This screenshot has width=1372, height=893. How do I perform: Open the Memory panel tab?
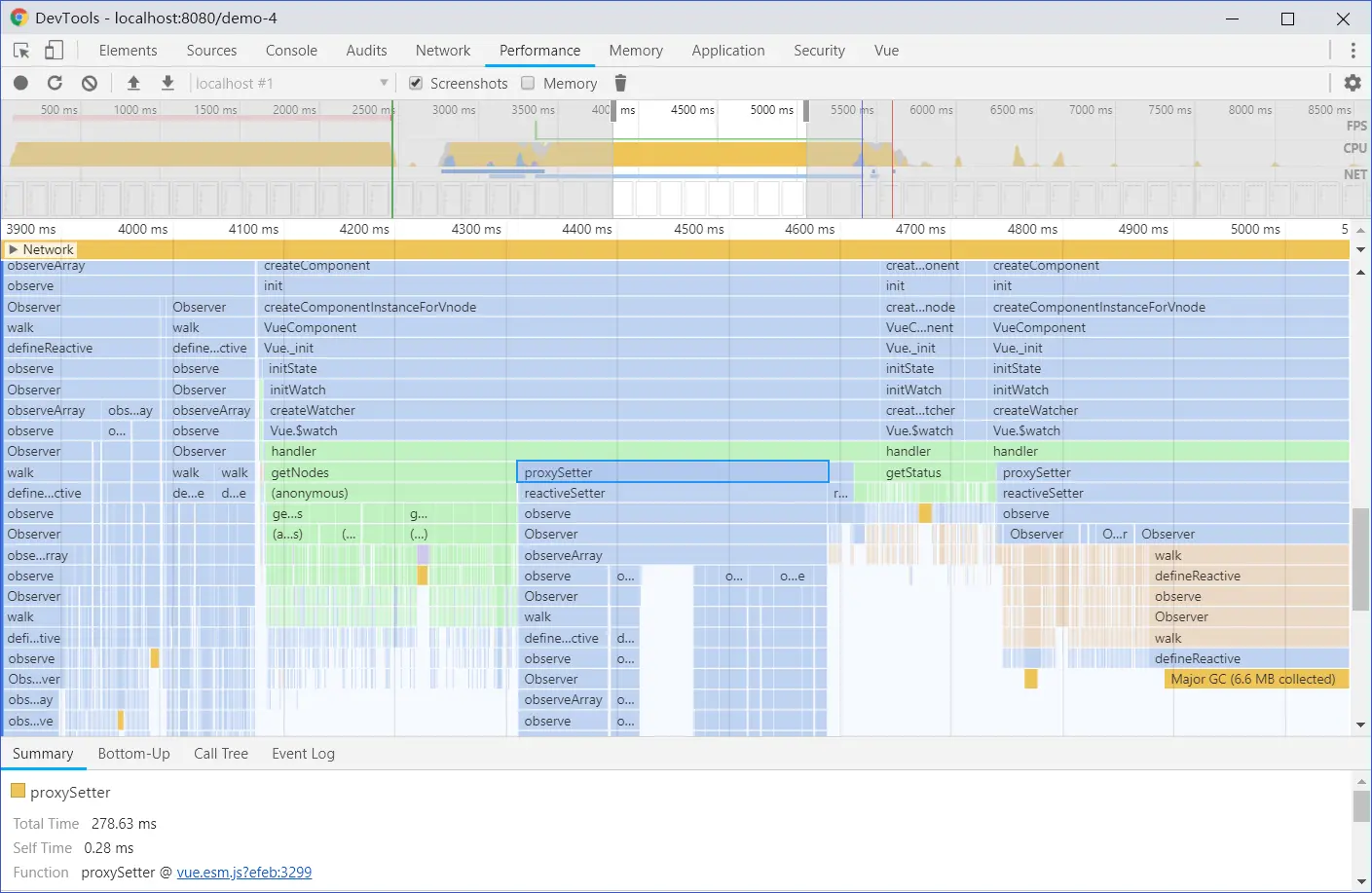[636, 51]
